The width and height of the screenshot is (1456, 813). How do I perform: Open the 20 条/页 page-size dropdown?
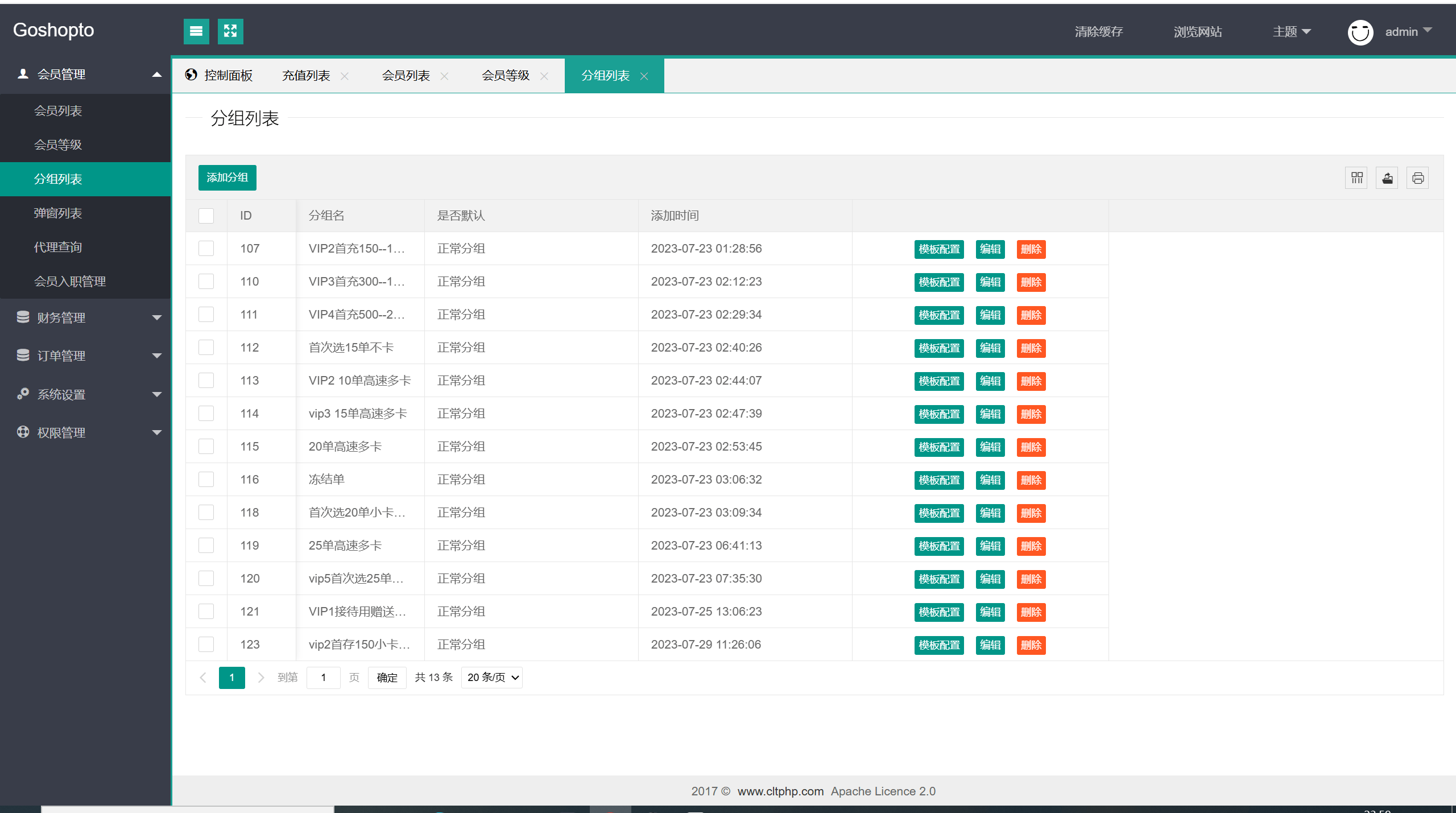click(x=492, y=678)
